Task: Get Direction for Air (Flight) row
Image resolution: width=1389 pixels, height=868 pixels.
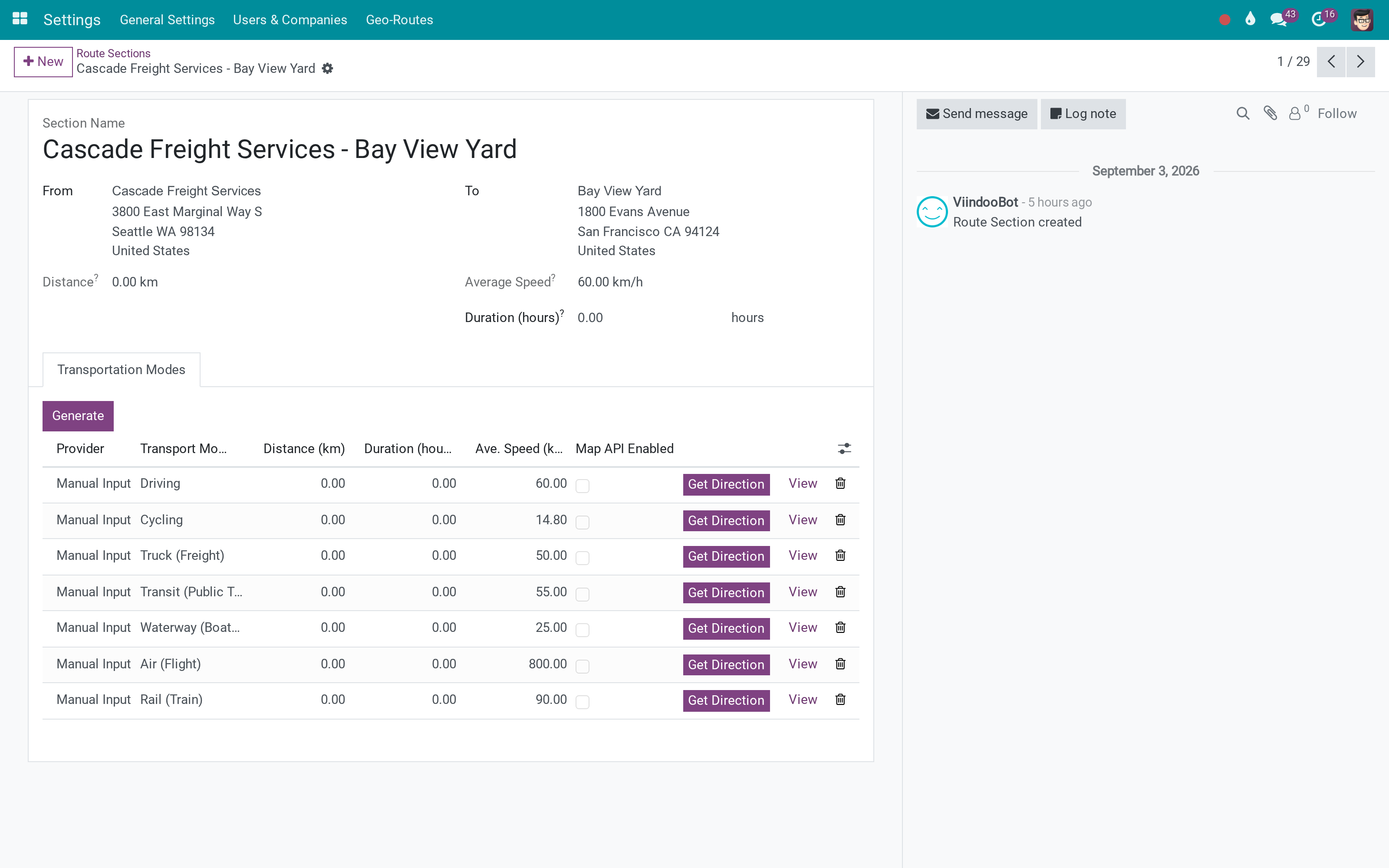Action: pyautogui.click(x=726, y=664)
